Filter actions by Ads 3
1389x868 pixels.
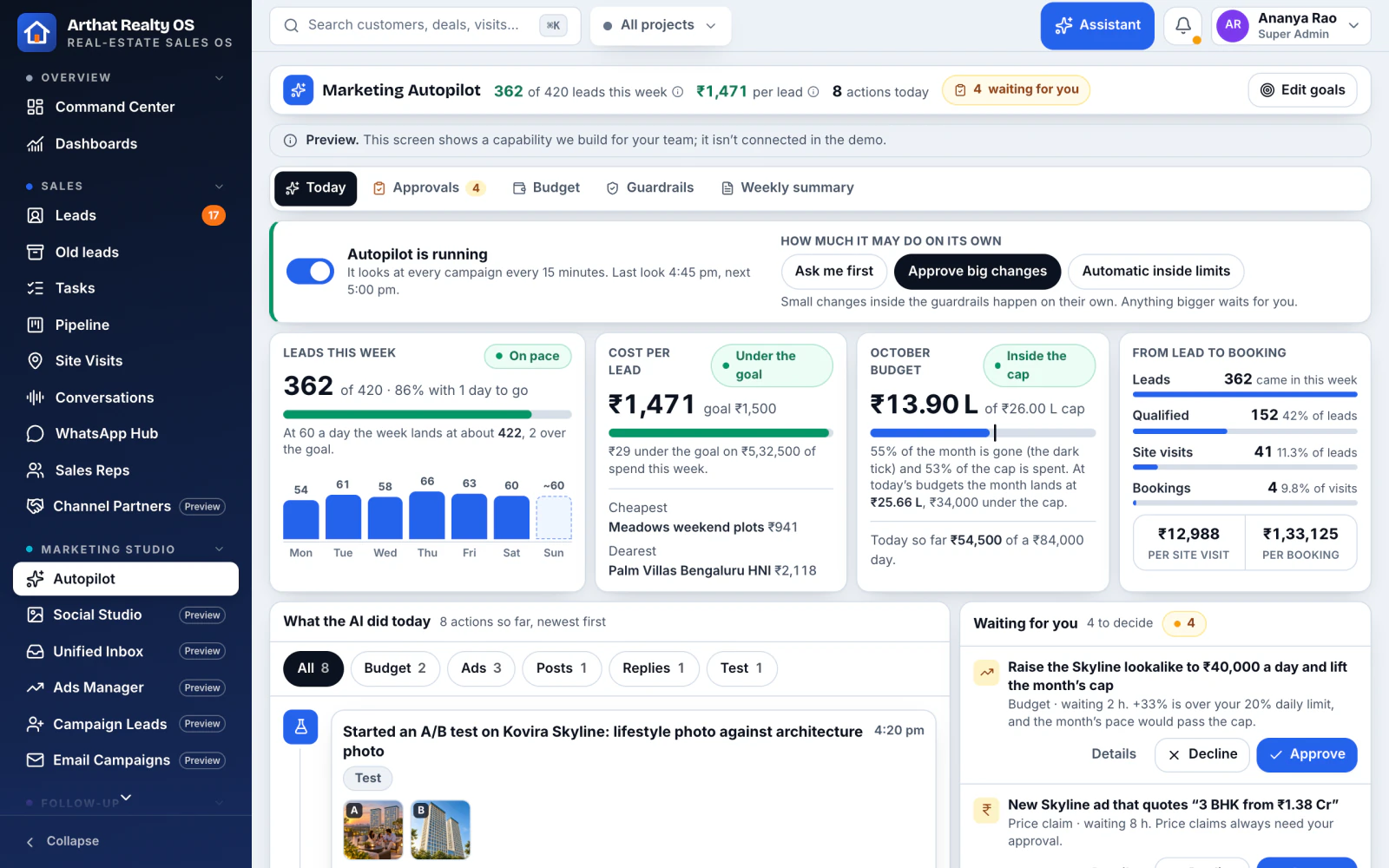(x=481, y=668)
